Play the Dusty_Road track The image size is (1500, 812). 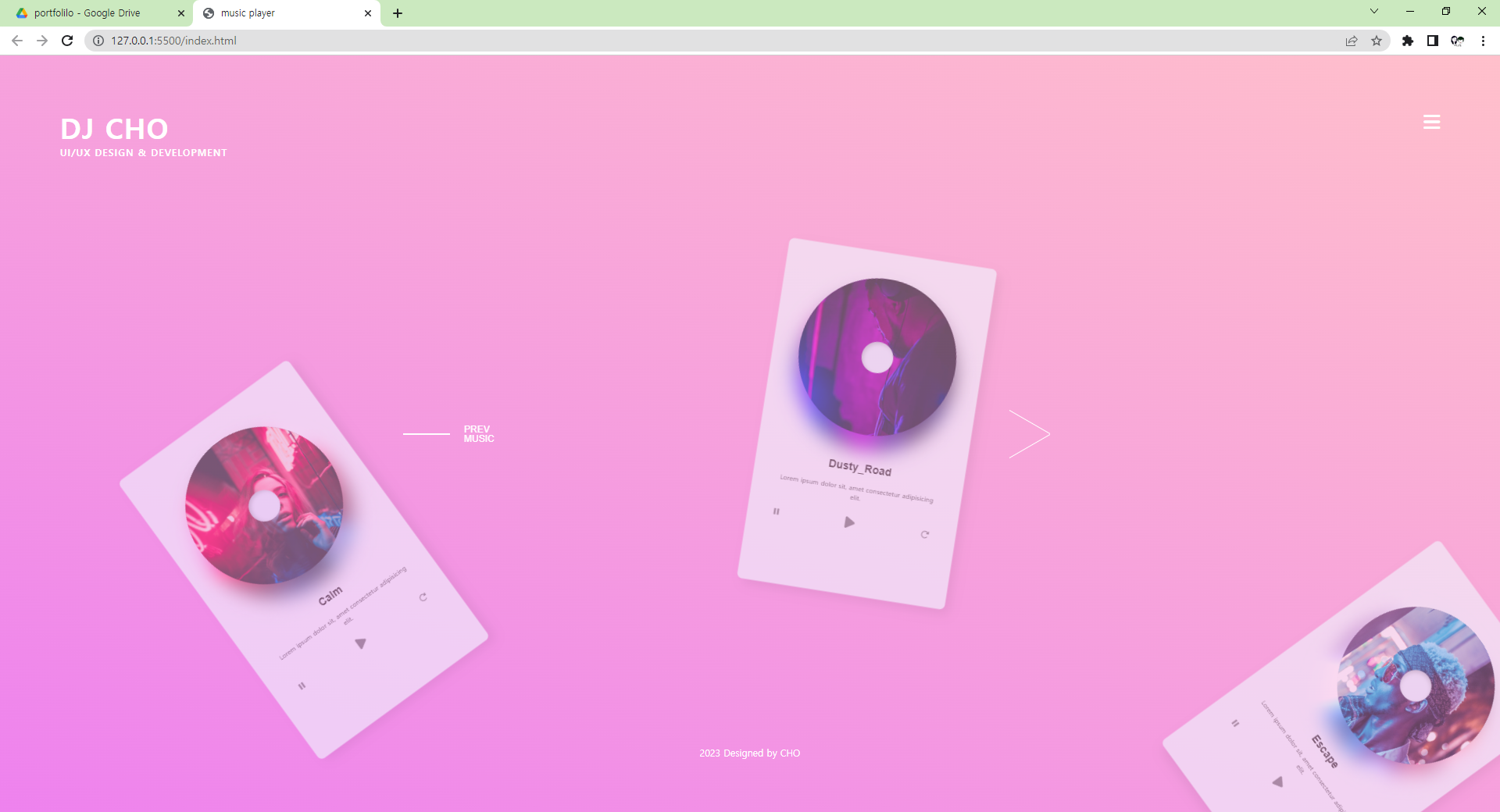click(849, 522)
